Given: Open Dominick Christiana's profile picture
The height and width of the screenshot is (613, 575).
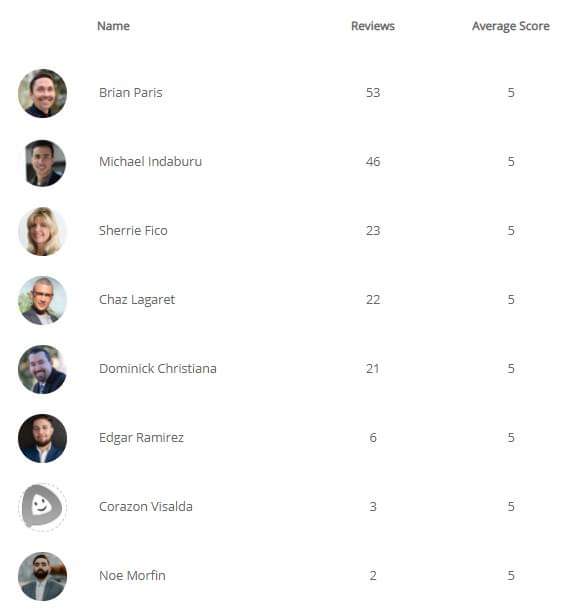Looking at the screenshot, I should click(43, 369).
